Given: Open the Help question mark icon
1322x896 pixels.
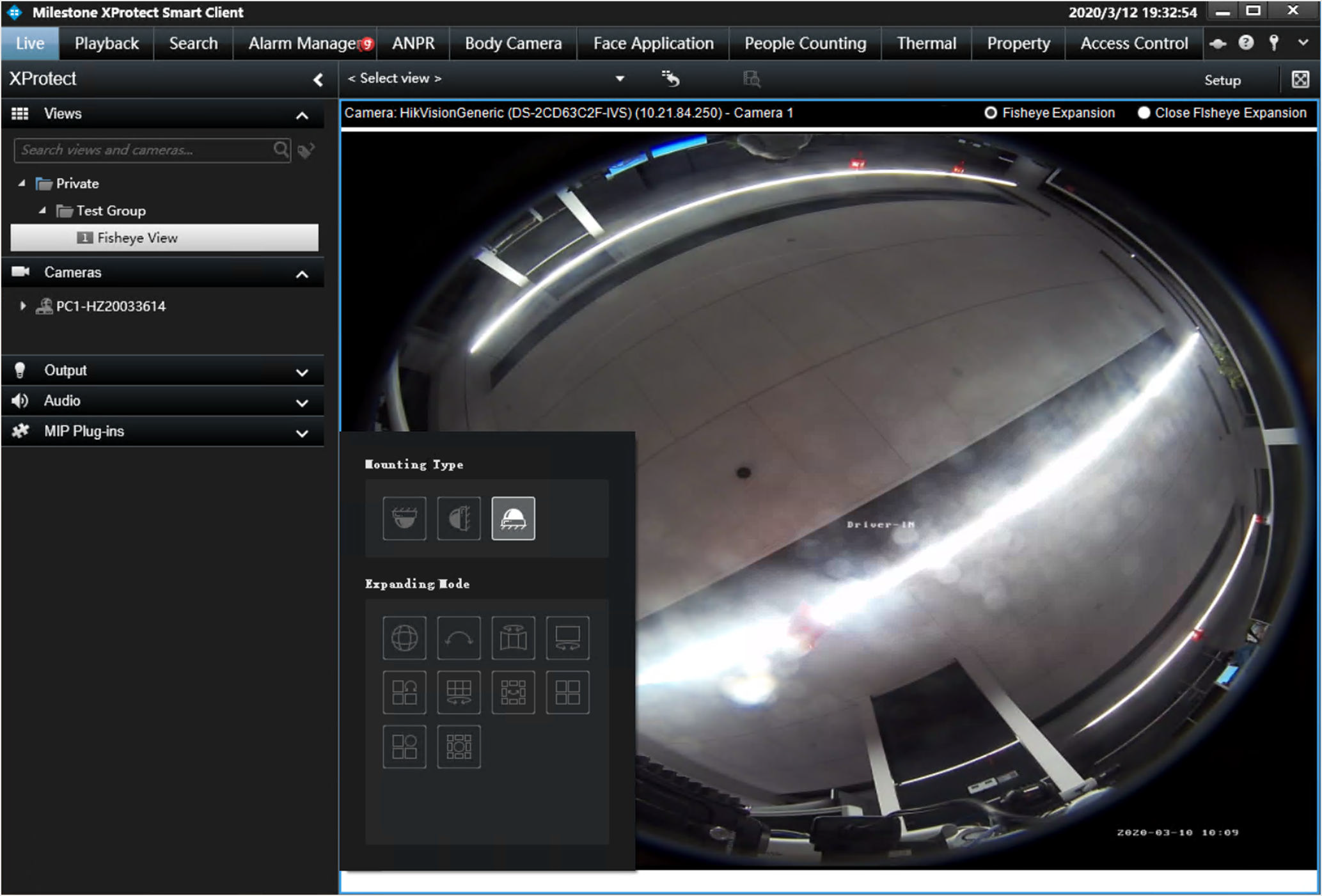Looking at the screenshot, I should click(1246, 43).
